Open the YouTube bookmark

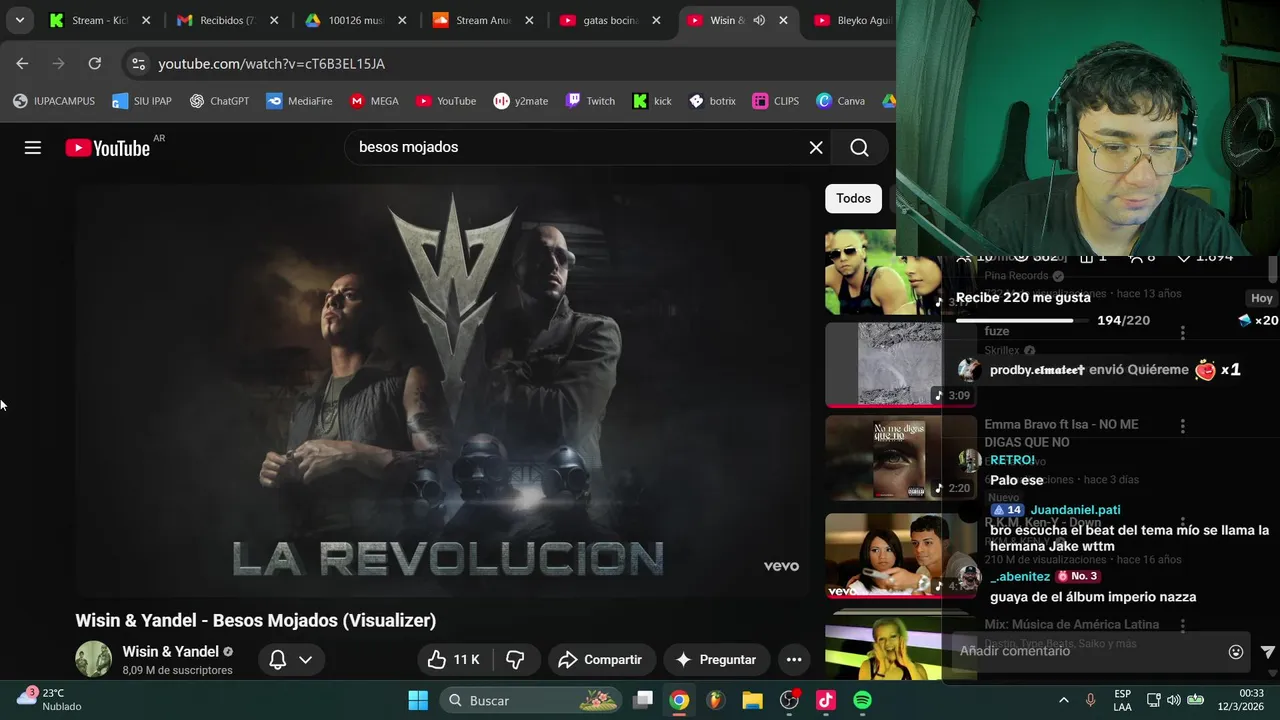tap(446, 101)
